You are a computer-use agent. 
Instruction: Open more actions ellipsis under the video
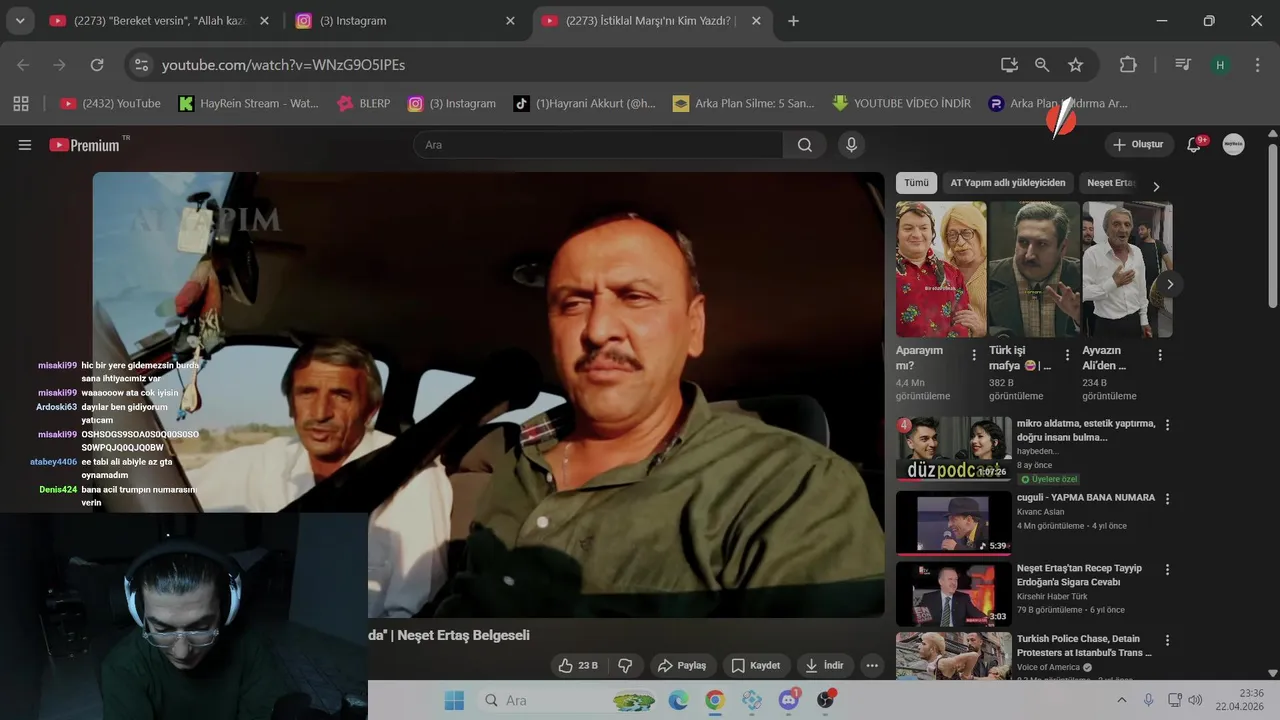tap(872, 665)
